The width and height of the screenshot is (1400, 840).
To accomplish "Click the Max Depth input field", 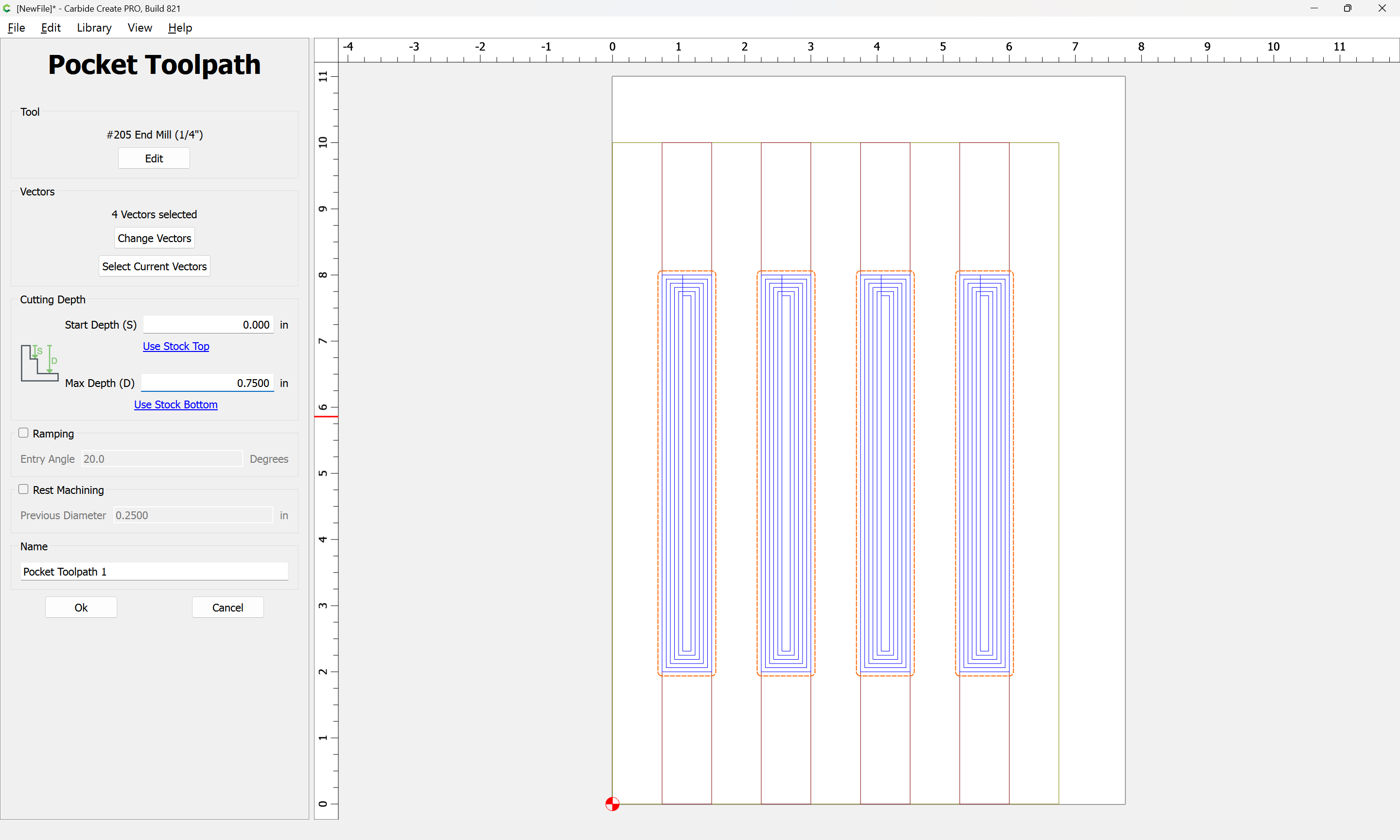I will pos(208,383).
